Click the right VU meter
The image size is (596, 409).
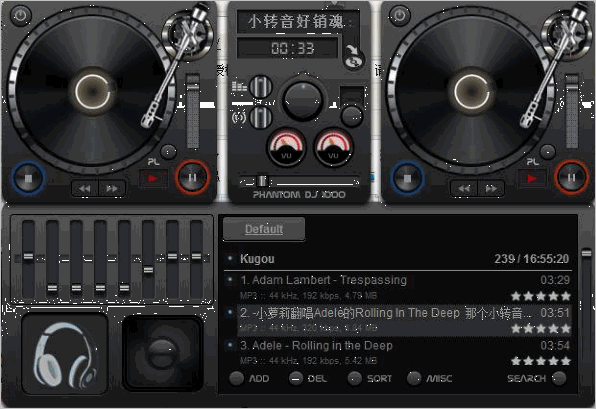[x=333, y=147]
